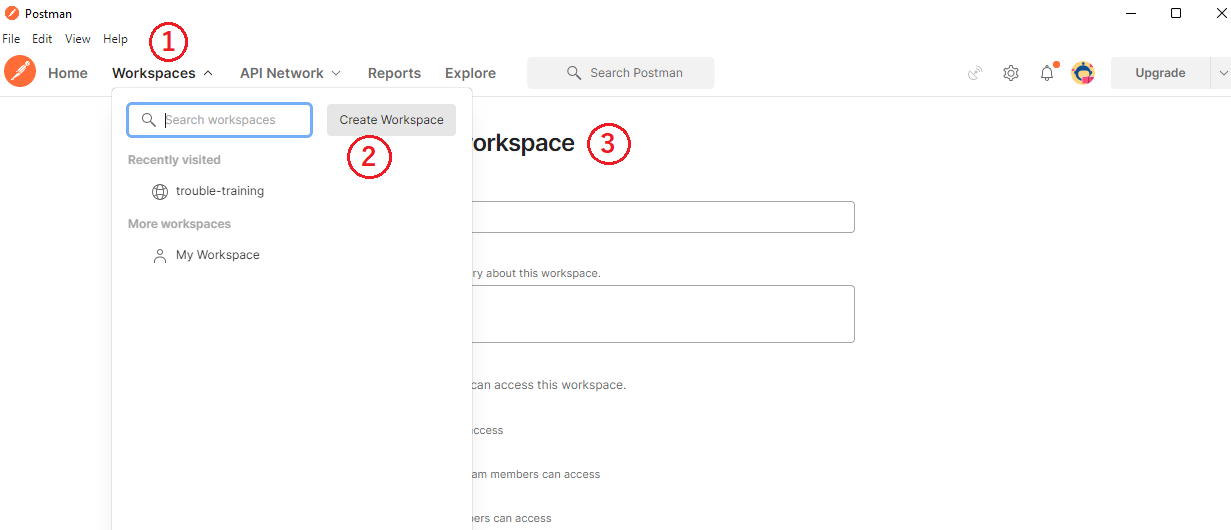This screenshot has height=530, width=1231.
Task: Click the magnifier icon in Search Postman
Action: coord(574,73)
